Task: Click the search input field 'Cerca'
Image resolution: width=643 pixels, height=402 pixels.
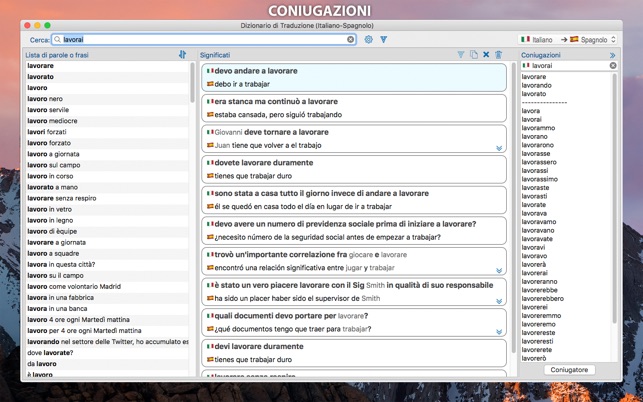Action: point(200,40)
